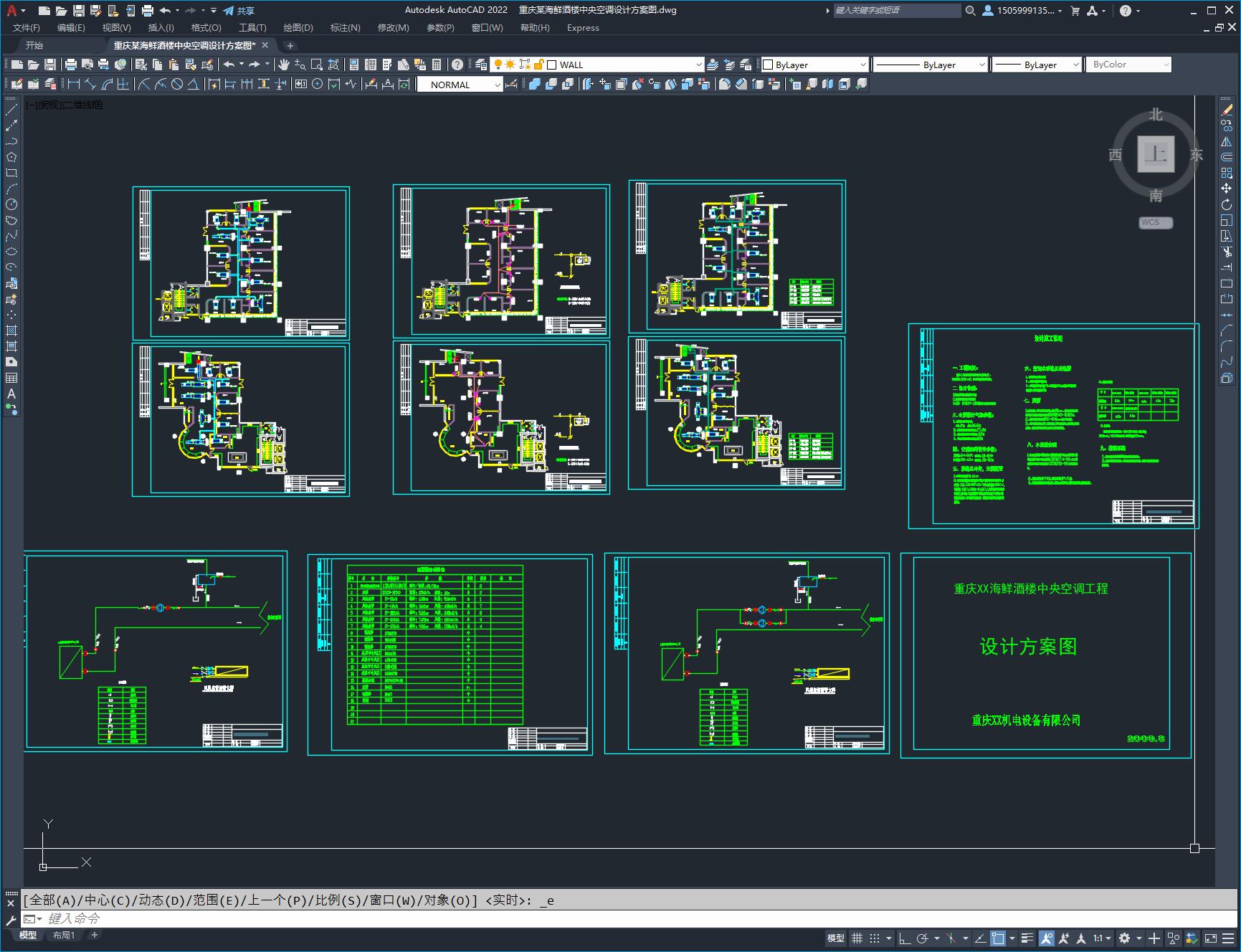Toggle layer on/off lightbulb for WALL layer
The height and width of the screenshot is (952, 1241).
[x=498, y=65]
